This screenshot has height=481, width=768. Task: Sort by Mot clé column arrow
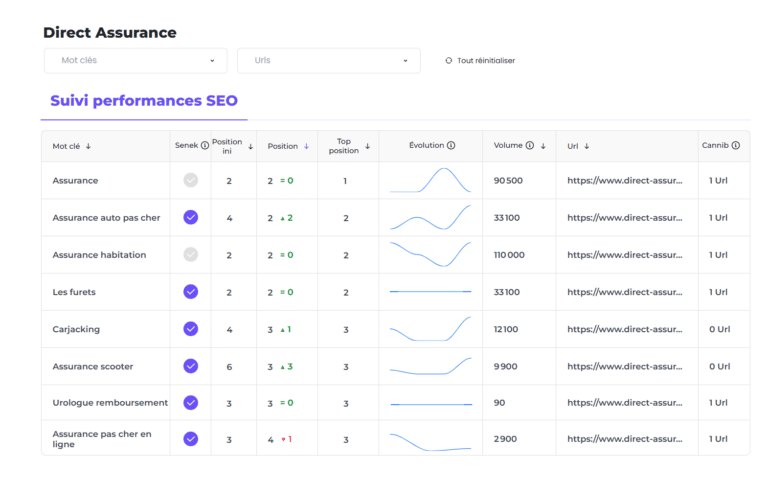tap(88, 146)
